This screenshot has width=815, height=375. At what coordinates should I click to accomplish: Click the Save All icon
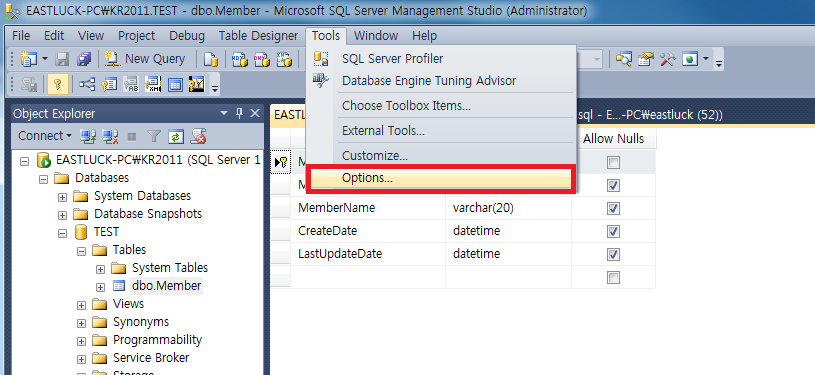pyautogui.click(x=84, y=59)
